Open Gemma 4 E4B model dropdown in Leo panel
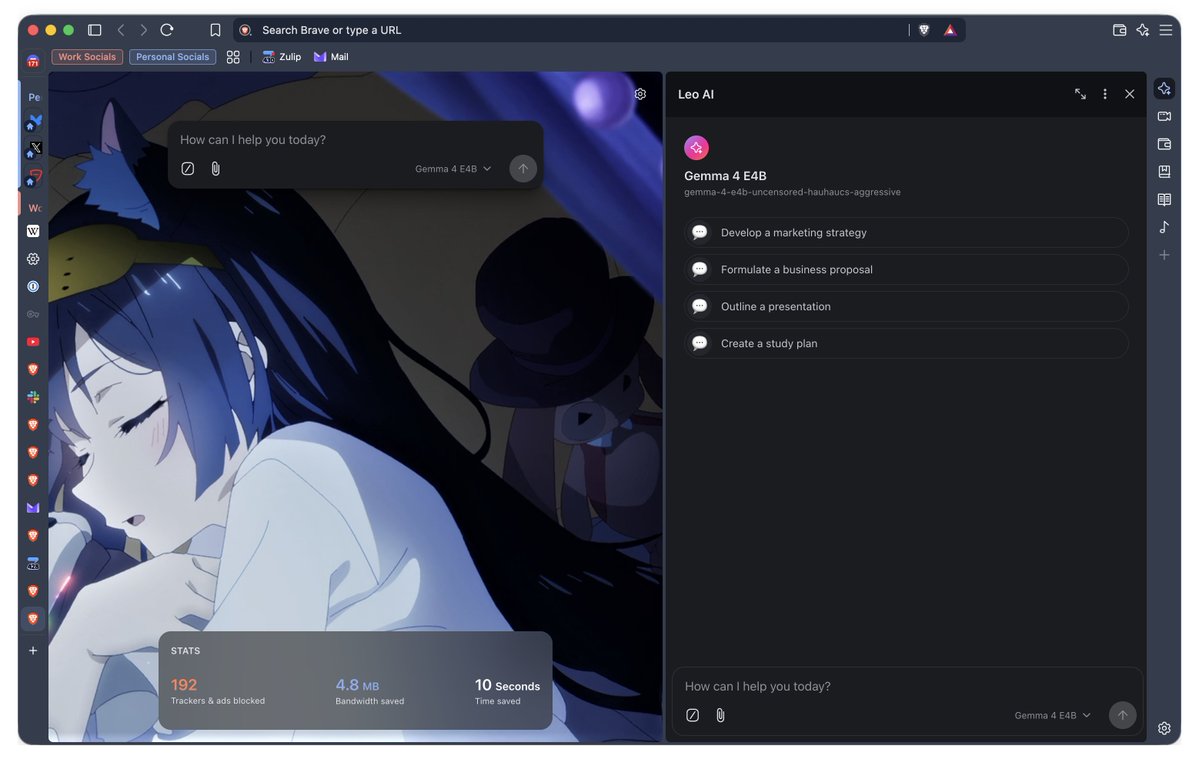1199x766 pixels. pos(1052,716)
